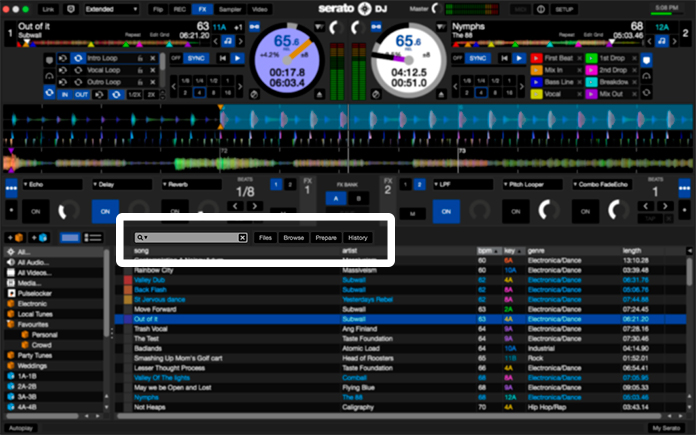Trigger the red First Beat cue point
Viewport: 696px width, 435px height.
pos(536,58)
